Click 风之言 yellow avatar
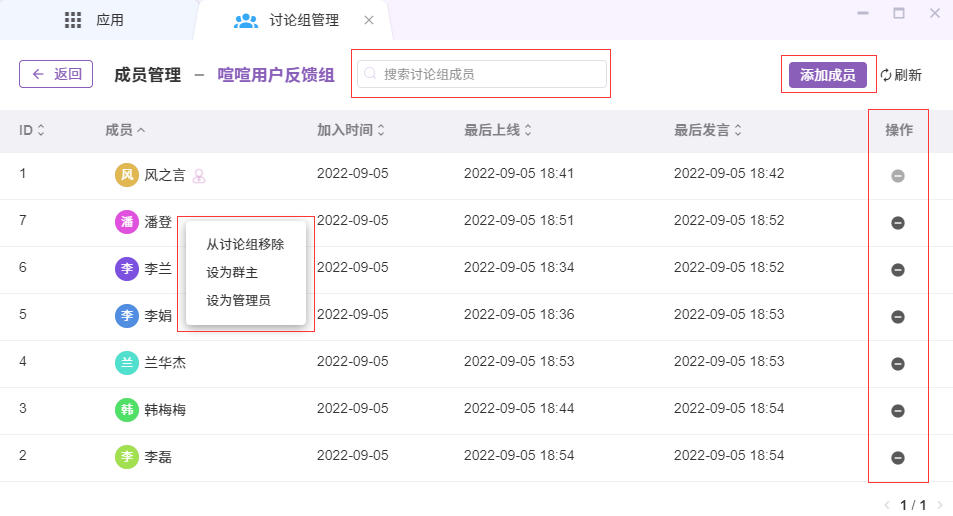 (126, 175)
